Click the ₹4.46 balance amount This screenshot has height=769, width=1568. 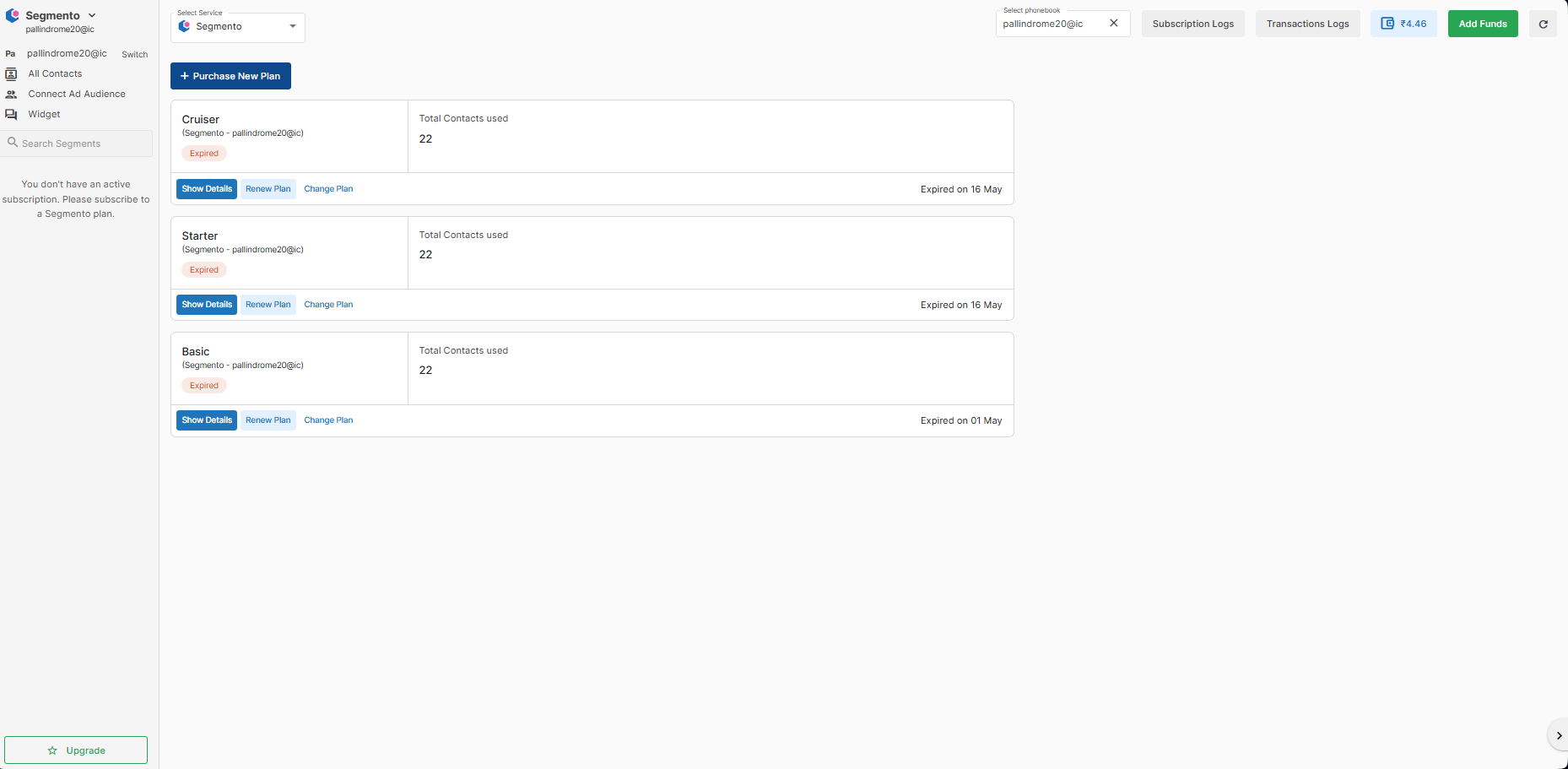1414,24
